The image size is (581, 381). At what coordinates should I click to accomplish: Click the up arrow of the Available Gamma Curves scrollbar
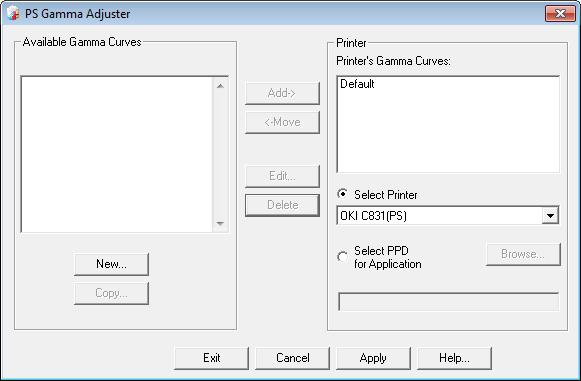point(220,86)
